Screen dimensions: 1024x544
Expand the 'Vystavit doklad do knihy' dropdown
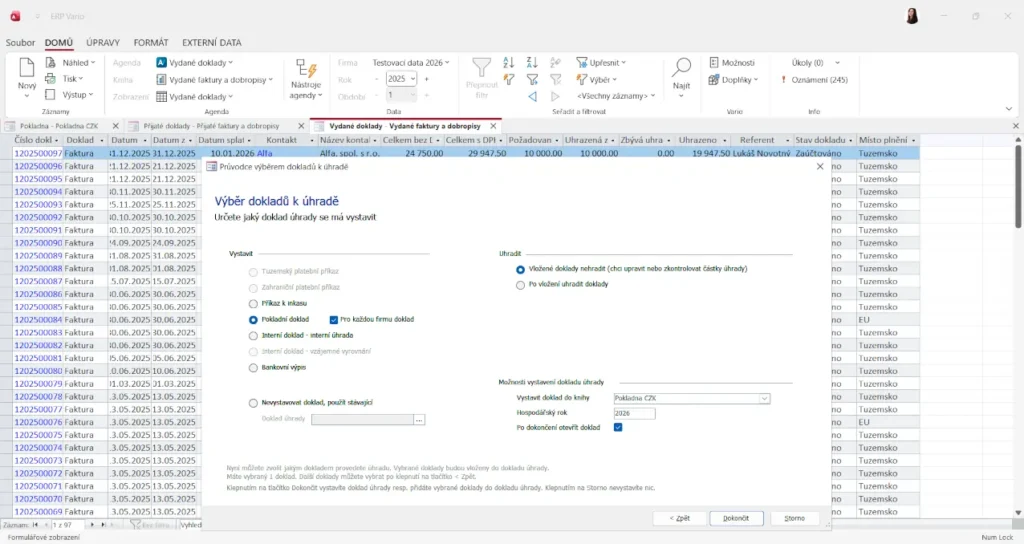tap(764, 398)
